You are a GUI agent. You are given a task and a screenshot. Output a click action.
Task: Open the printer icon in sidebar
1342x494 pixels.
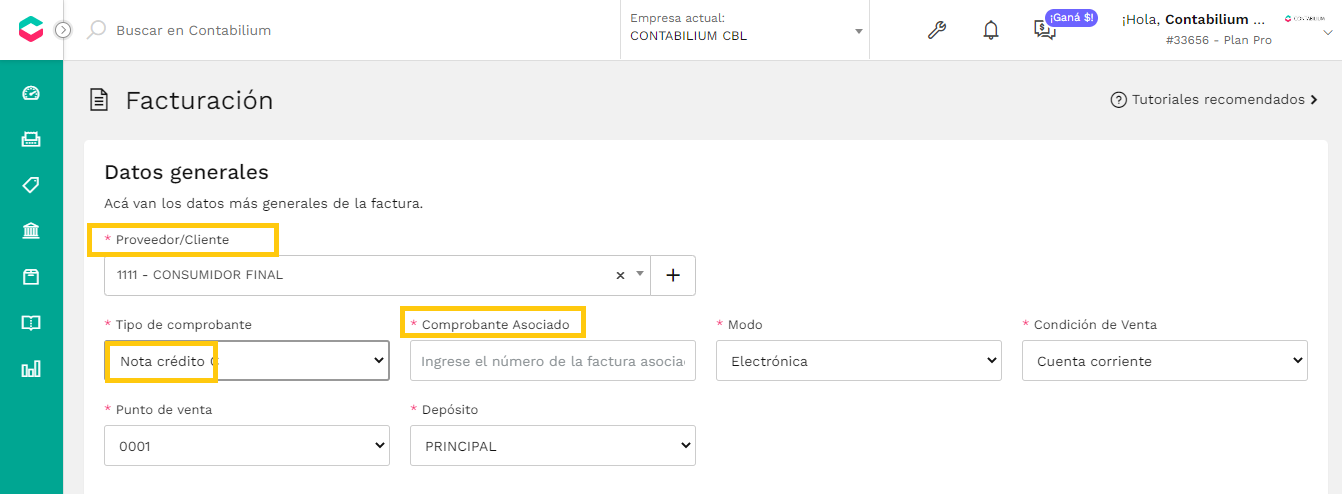pos(31,139)
